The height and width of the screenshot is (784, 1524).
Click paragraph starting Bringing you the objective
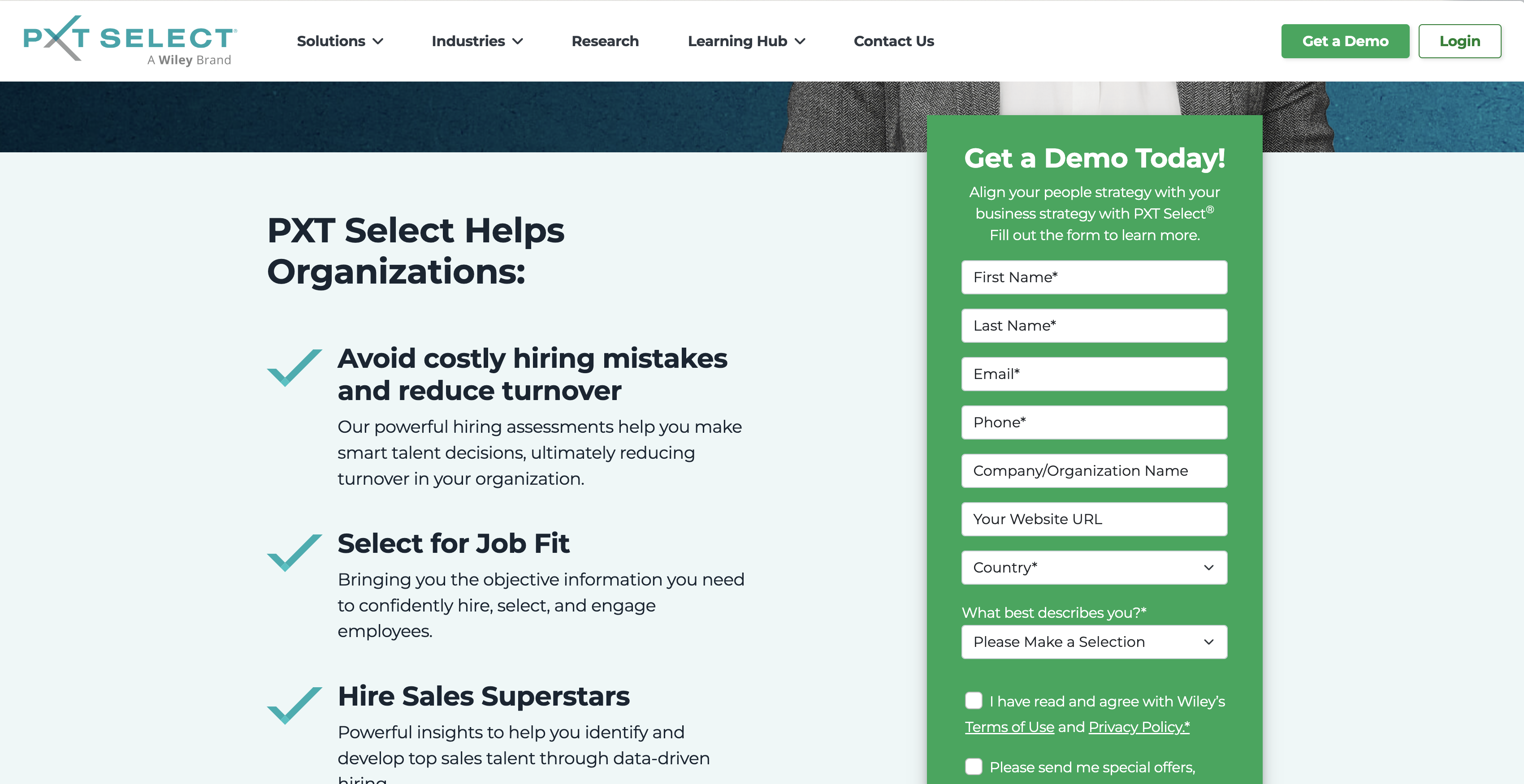[541, 605]
